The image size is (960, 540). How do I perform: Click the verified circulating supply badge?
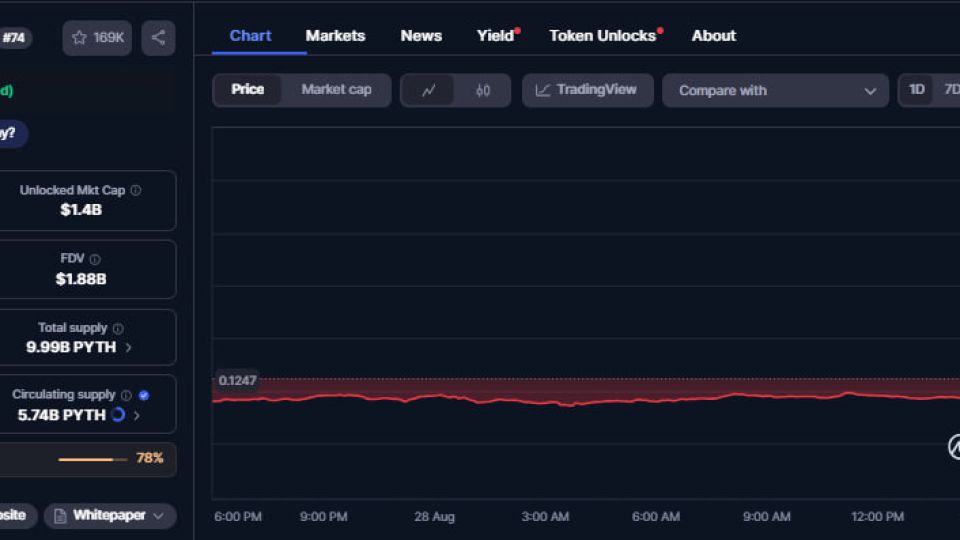(x=144, y=396)
